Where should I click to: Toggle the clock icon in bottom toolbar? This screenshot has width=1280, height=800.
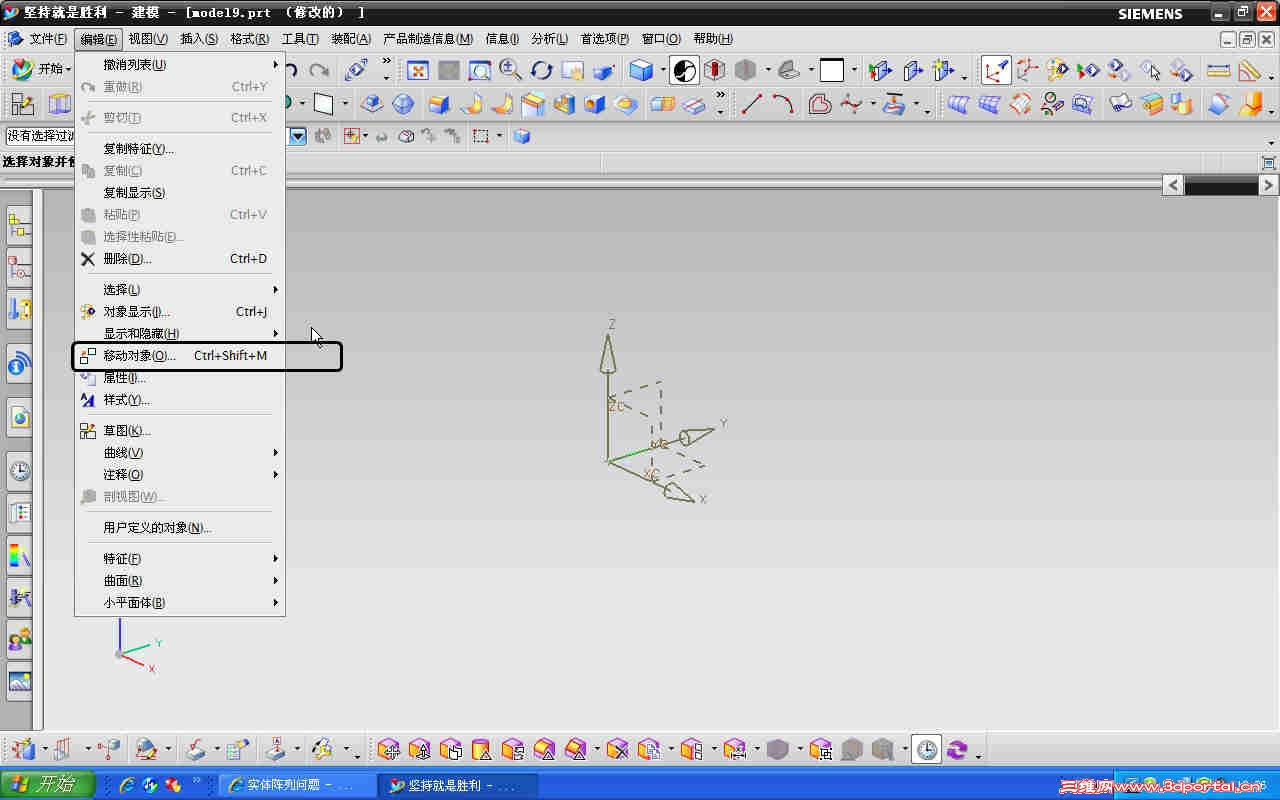(928, 749)
